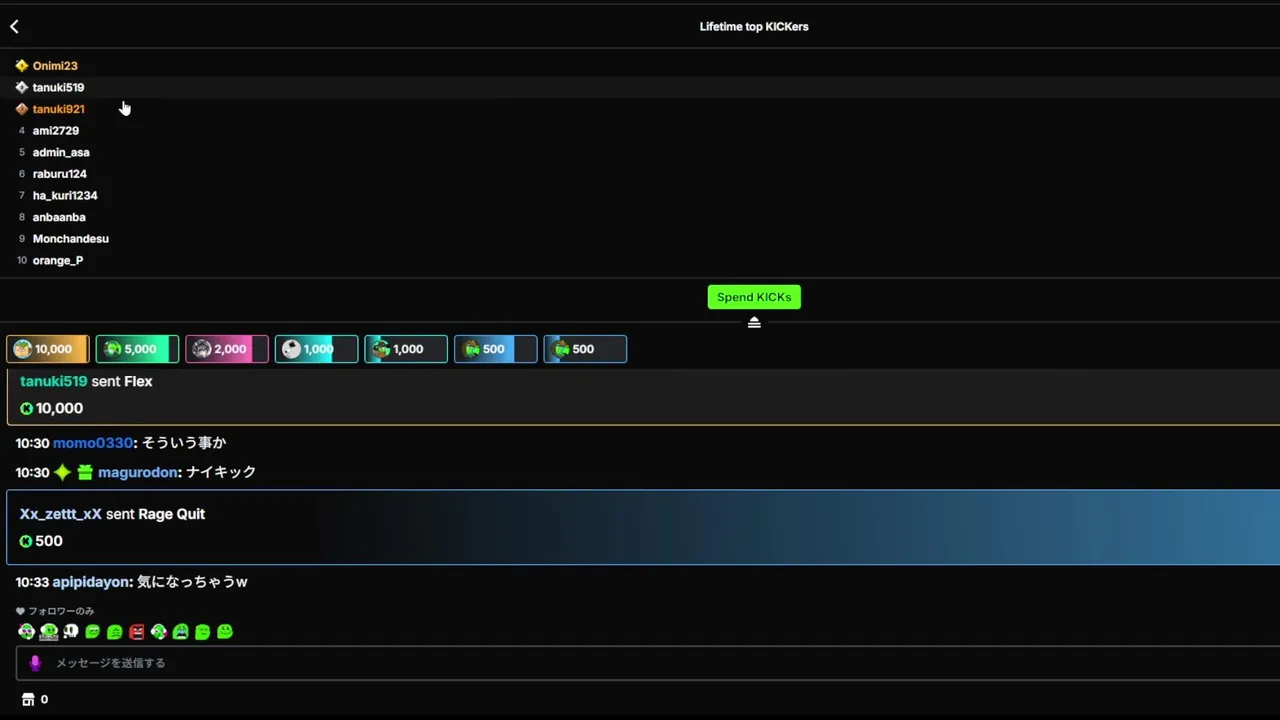Insert the green squinting-eyes emote
The image size is (1280, 720).
(93, 632)
